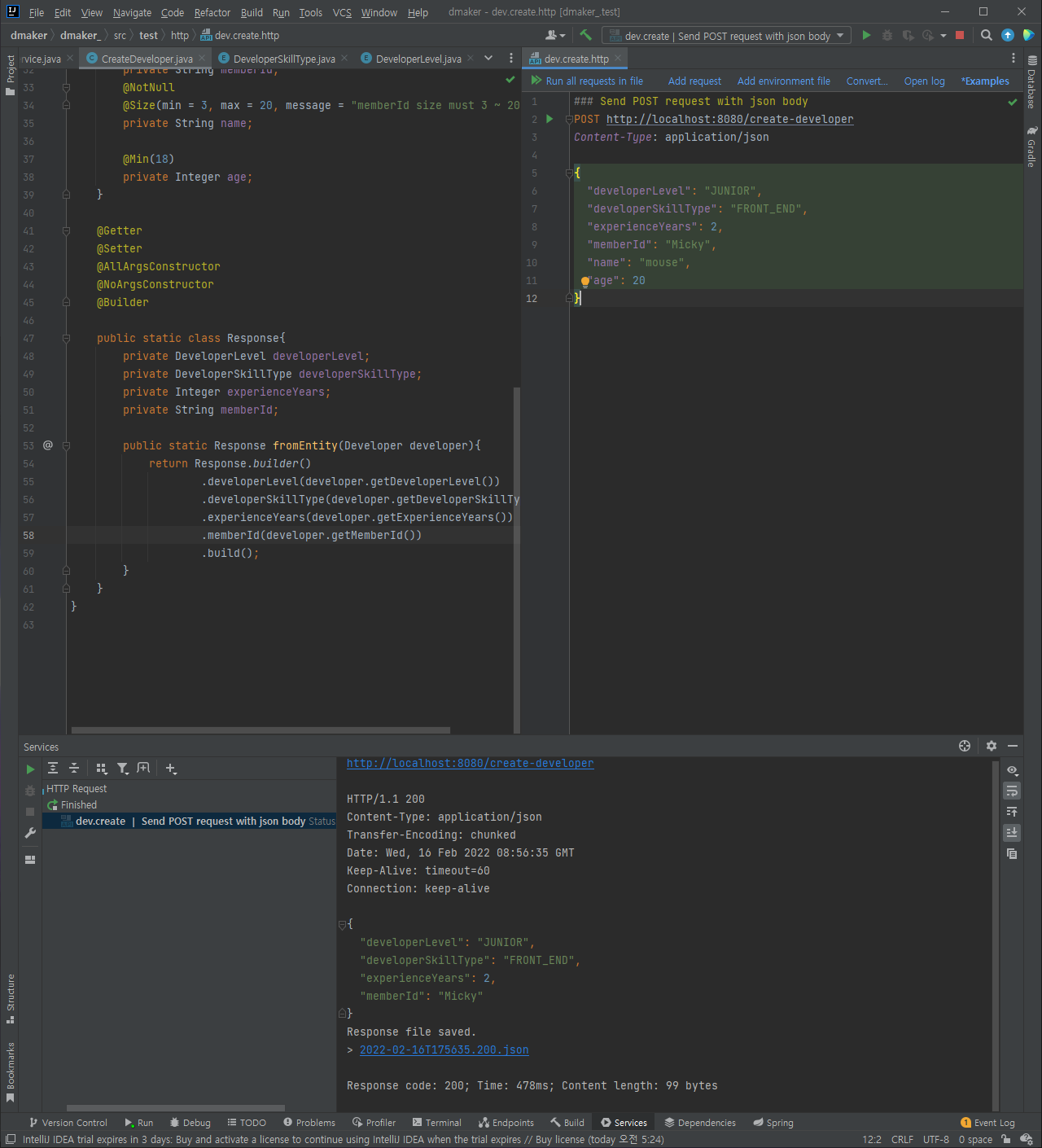
Task: Open the Filter menu in Services toolbar
Action: coord(123,768)
